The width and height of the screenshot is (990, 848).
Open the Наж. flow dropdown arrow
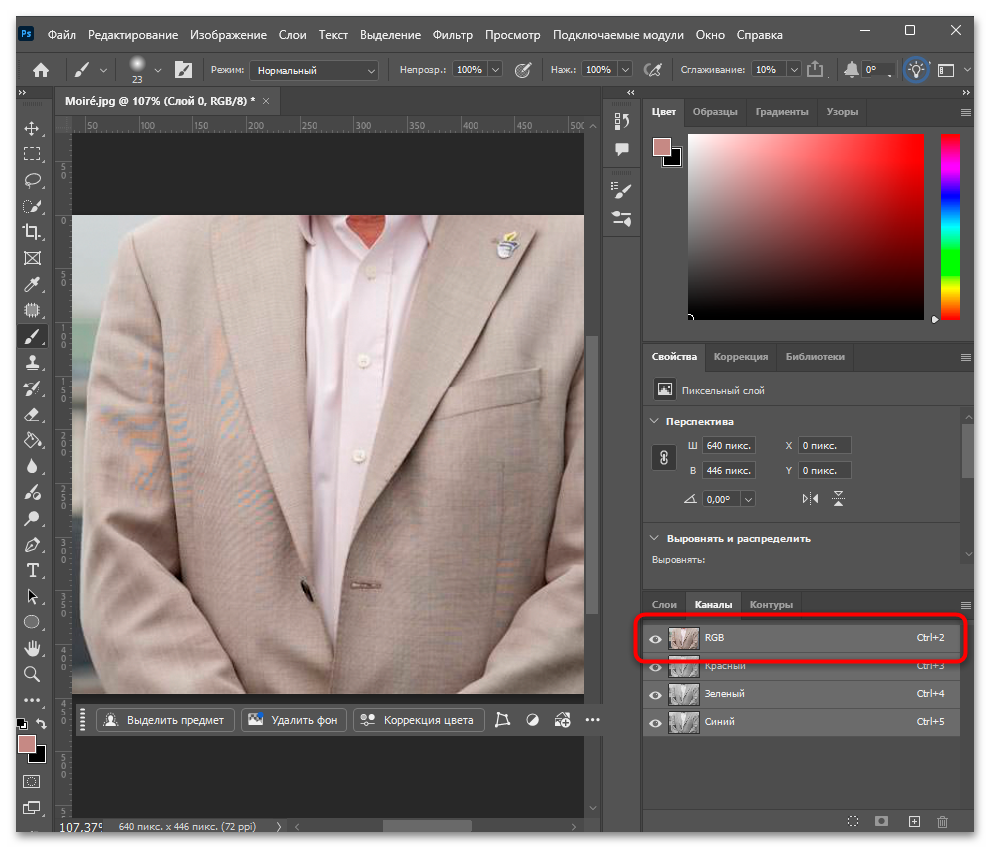(x=625, y=70)
